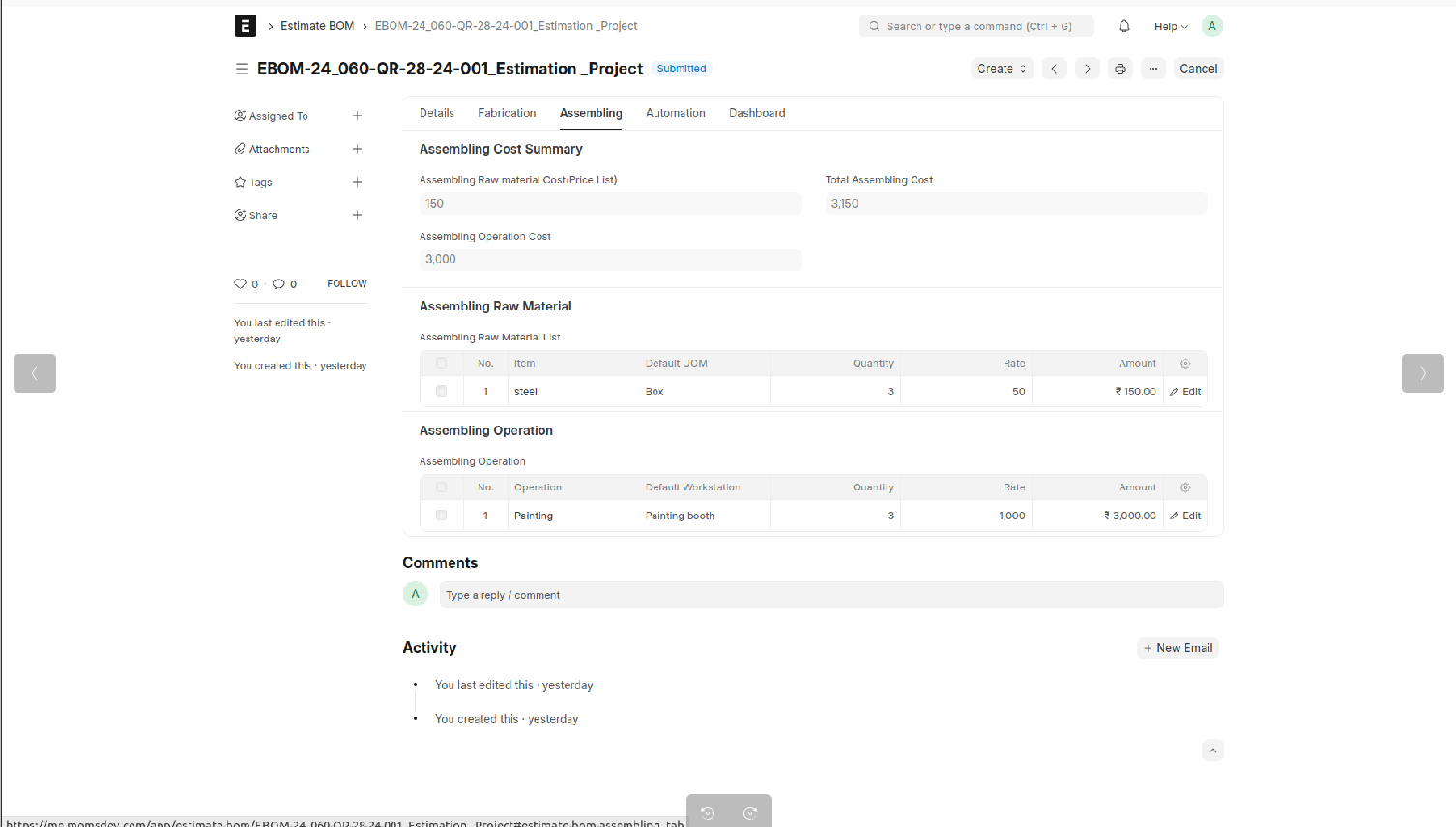Image resolution: width=1456 pixels, height=827 pixels.
Task: Open the Dashboard tab
Action: click(x=757, y=113)
